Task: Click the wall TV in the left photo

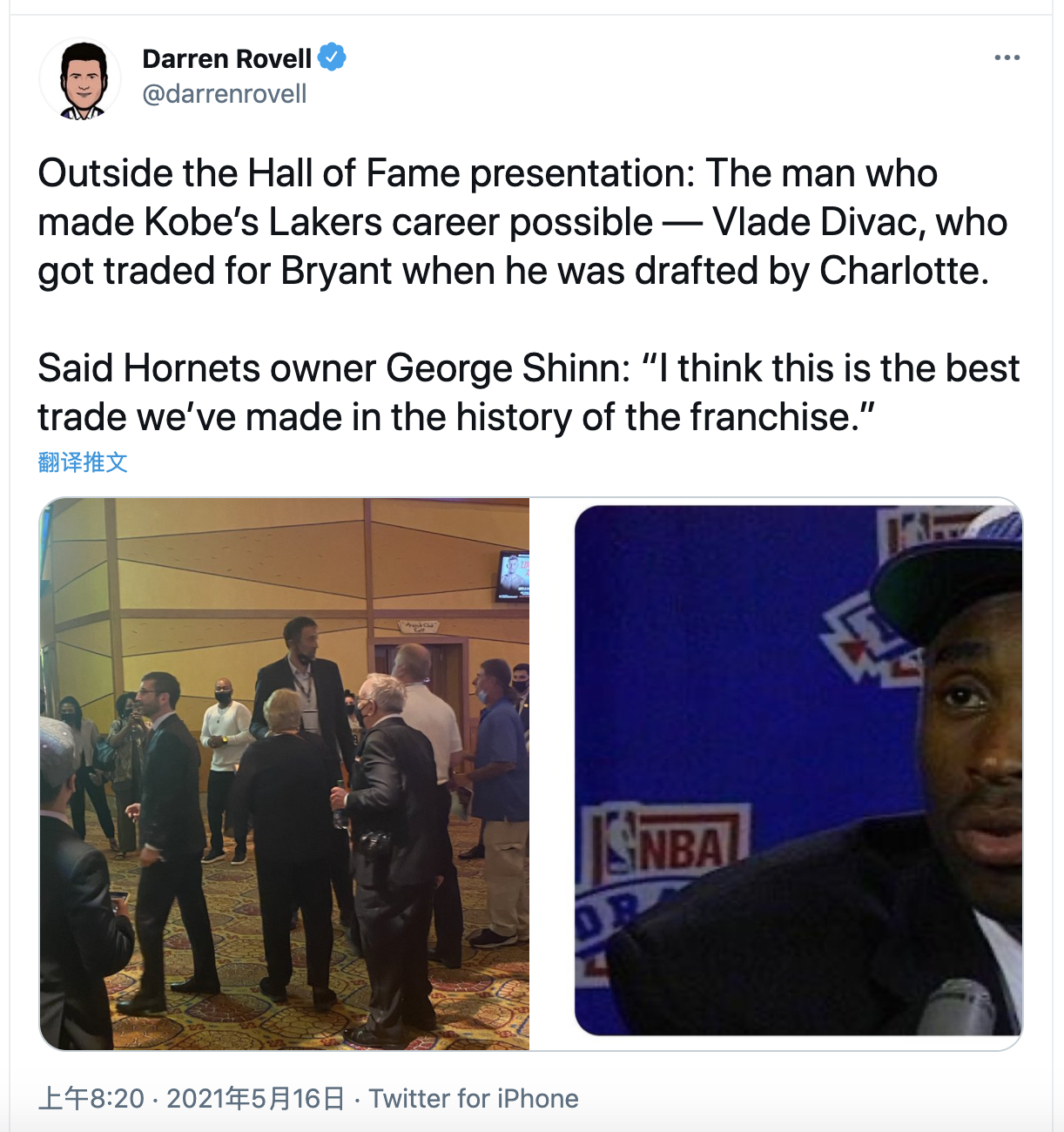Action: pyautogui.click(x=513, y=575)
